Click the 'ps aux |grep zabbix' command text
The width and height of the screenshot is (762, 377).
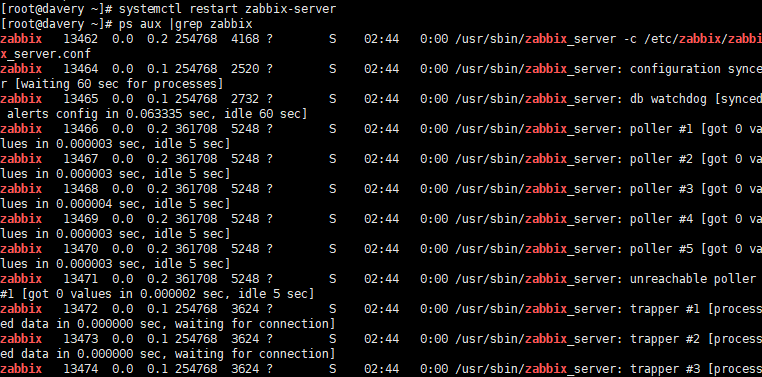click(x=185, y=24)
